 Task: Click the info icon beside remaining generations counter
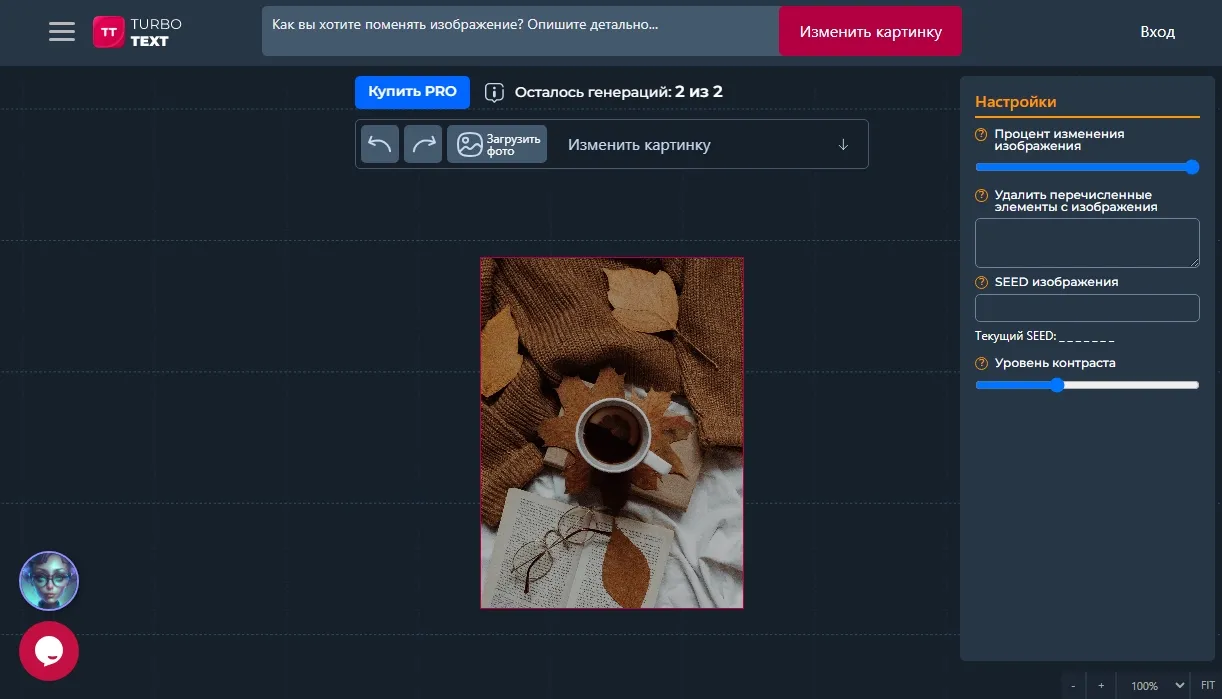[492, 91]
